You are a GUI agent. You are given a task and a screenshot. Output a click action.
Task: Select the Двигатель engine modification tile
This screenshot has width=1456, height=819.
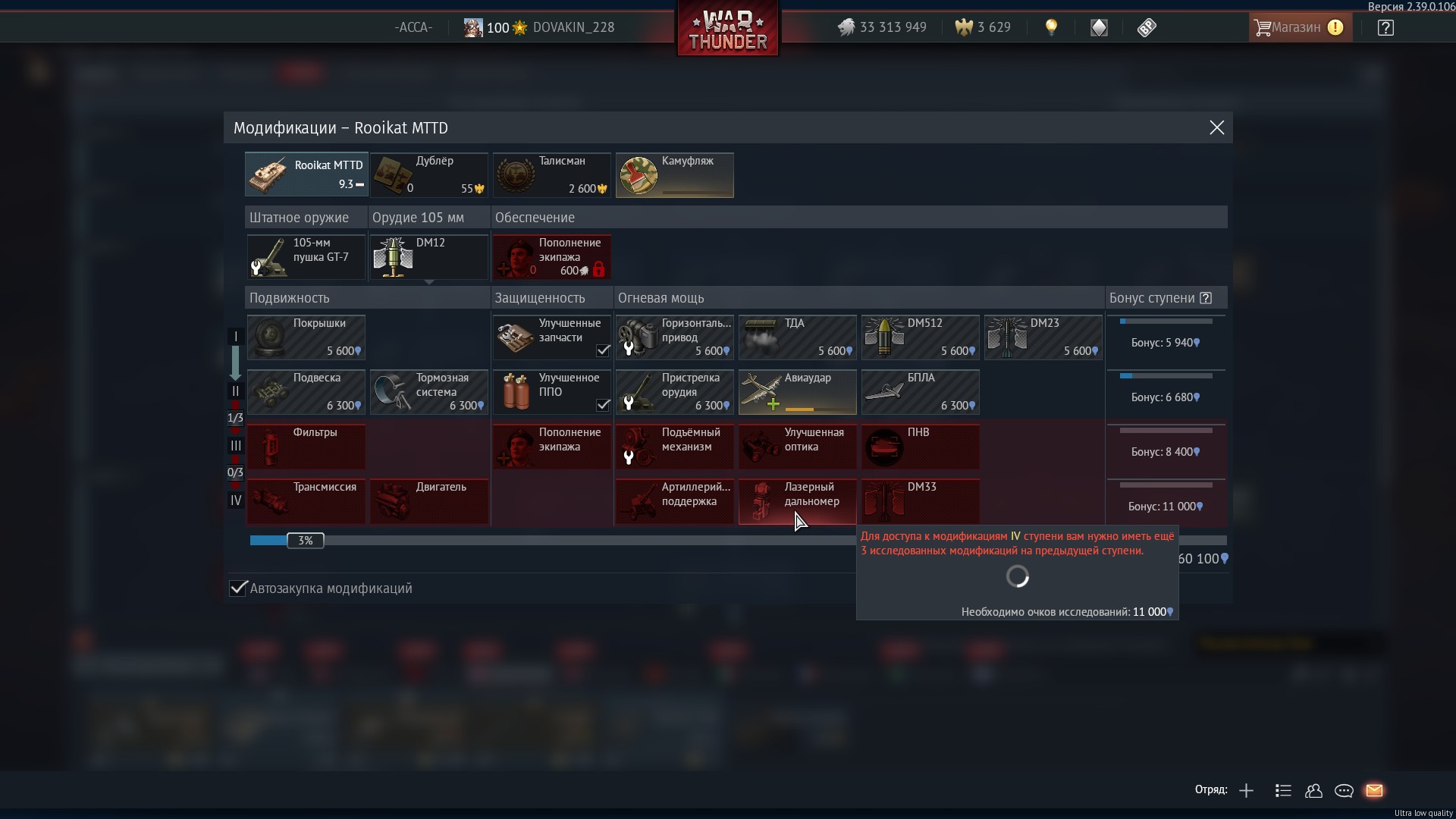coord(429,501)
